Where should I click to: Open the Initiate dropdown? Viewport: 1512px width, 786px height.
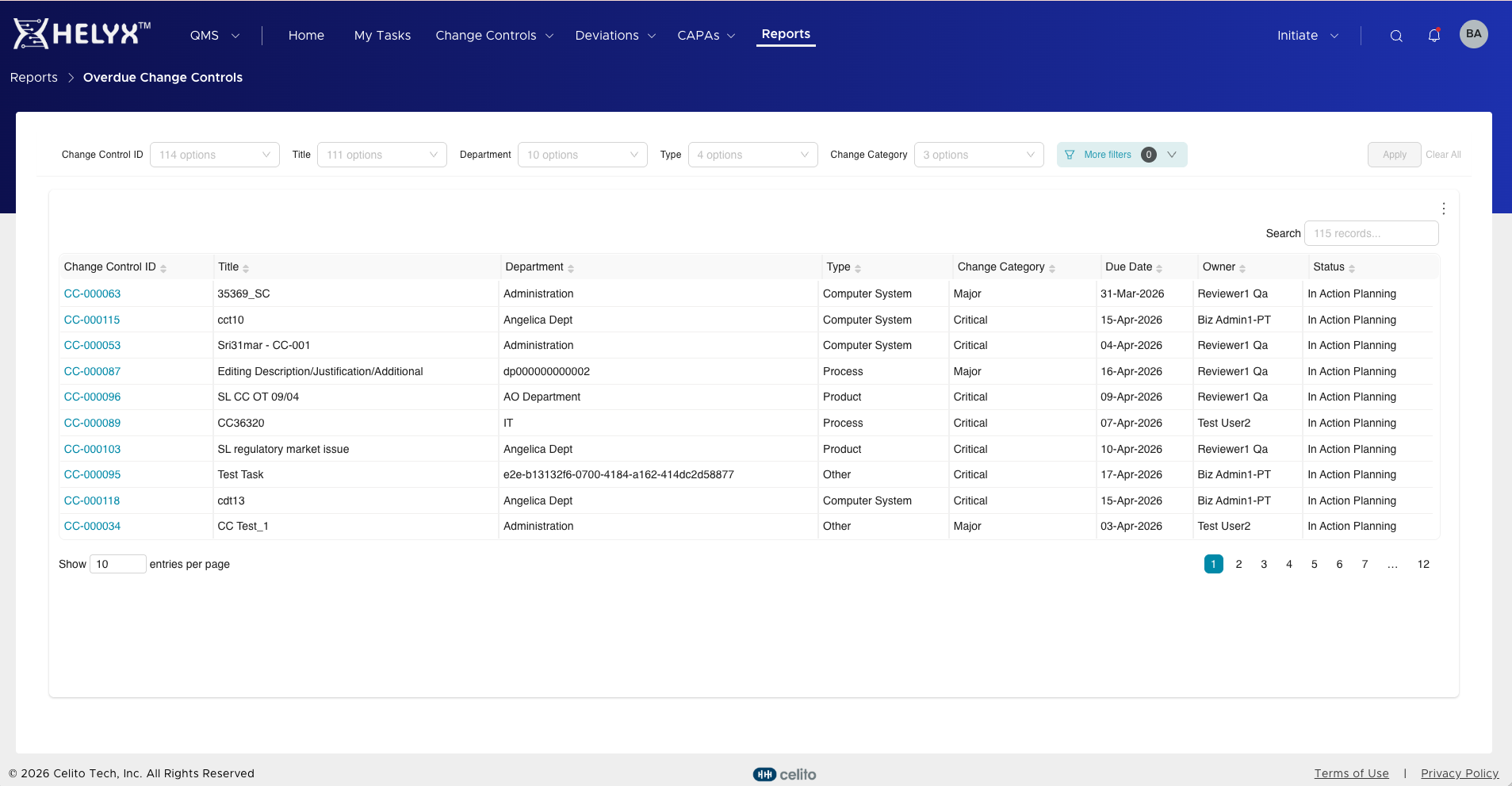(x=1307, y=36)
